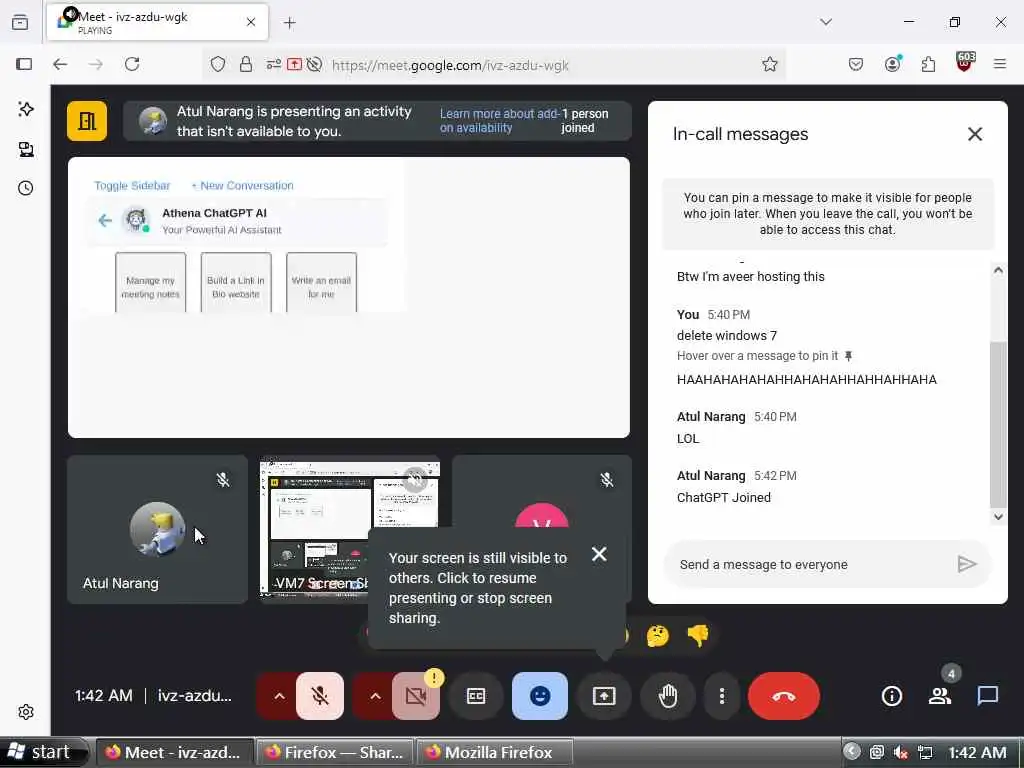Select the VM7 screen share thumbnail

click(349, 529)
